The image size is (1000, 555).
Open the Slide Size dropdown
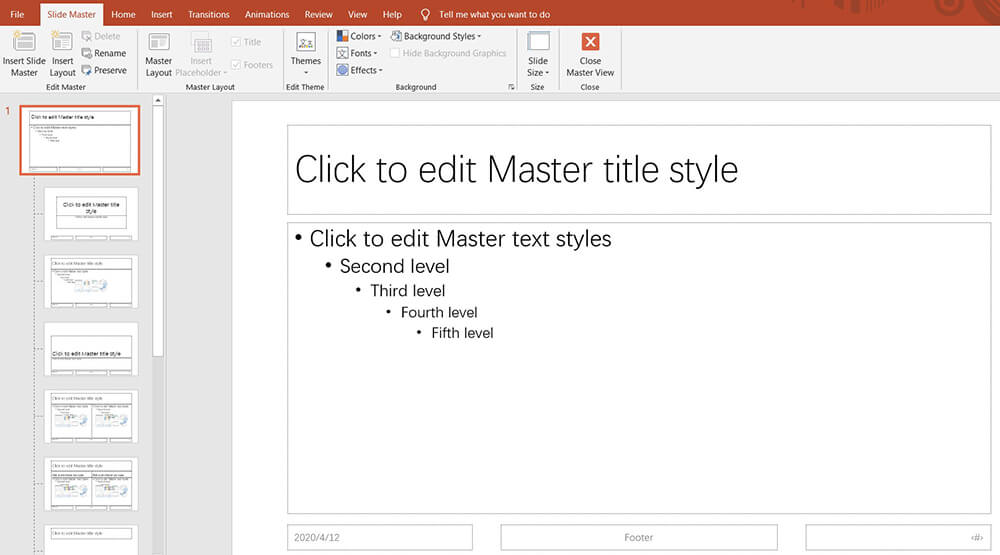(538, 54)
